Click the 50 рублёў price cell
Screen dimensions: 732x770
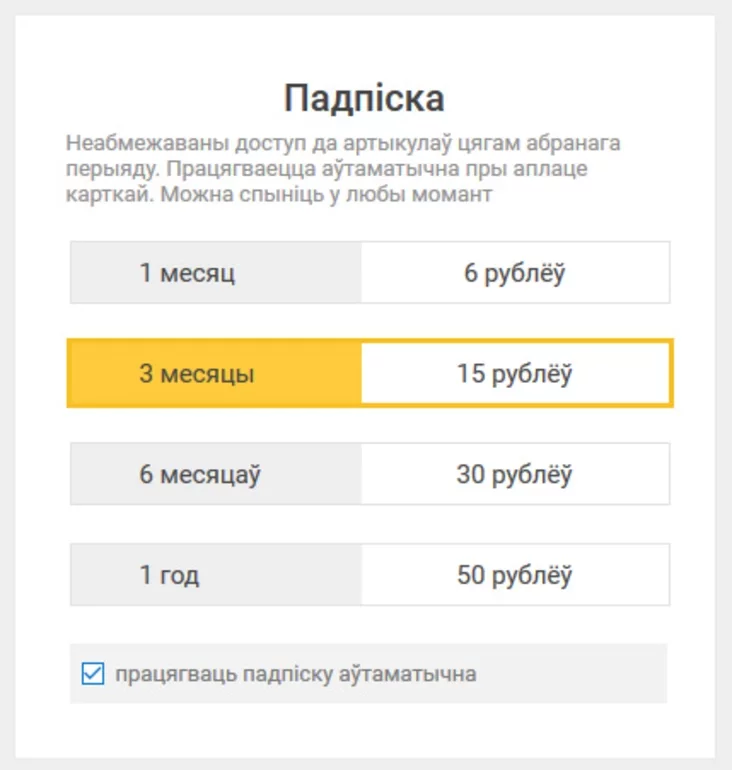(515, 575)
